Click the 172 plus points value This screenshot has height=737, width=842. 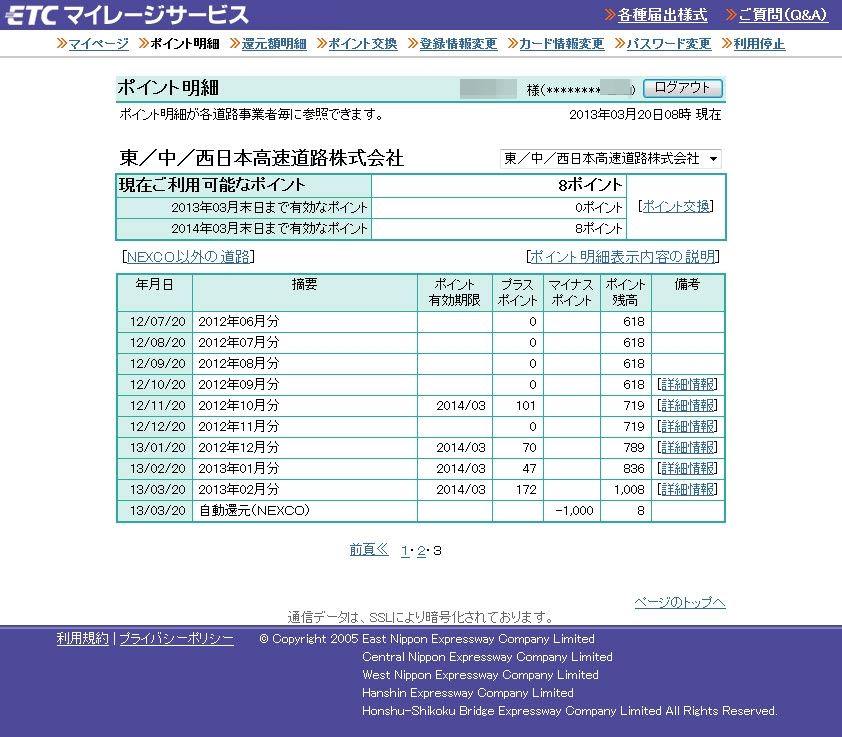526,489
